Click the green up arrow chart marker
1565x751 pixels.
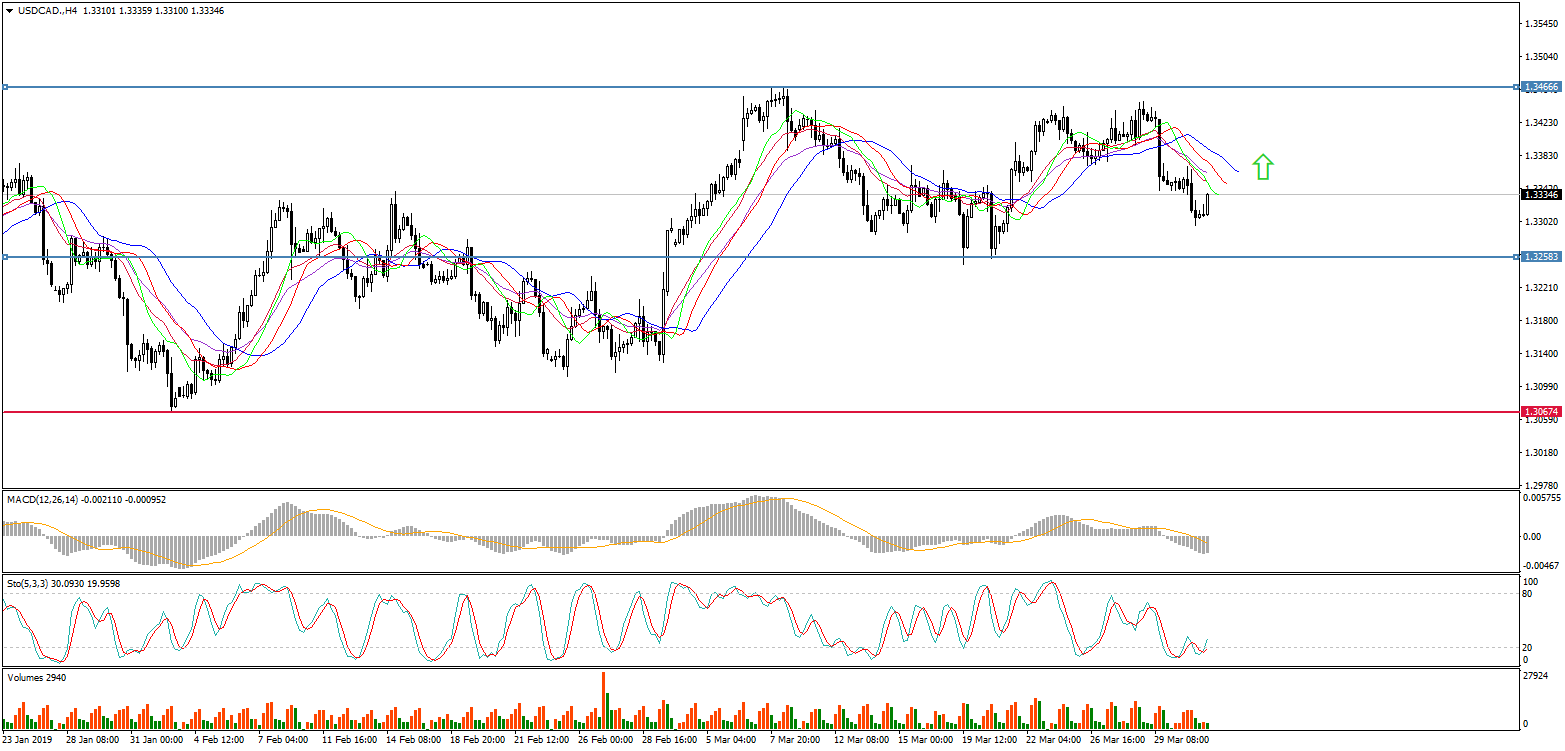1263,167
